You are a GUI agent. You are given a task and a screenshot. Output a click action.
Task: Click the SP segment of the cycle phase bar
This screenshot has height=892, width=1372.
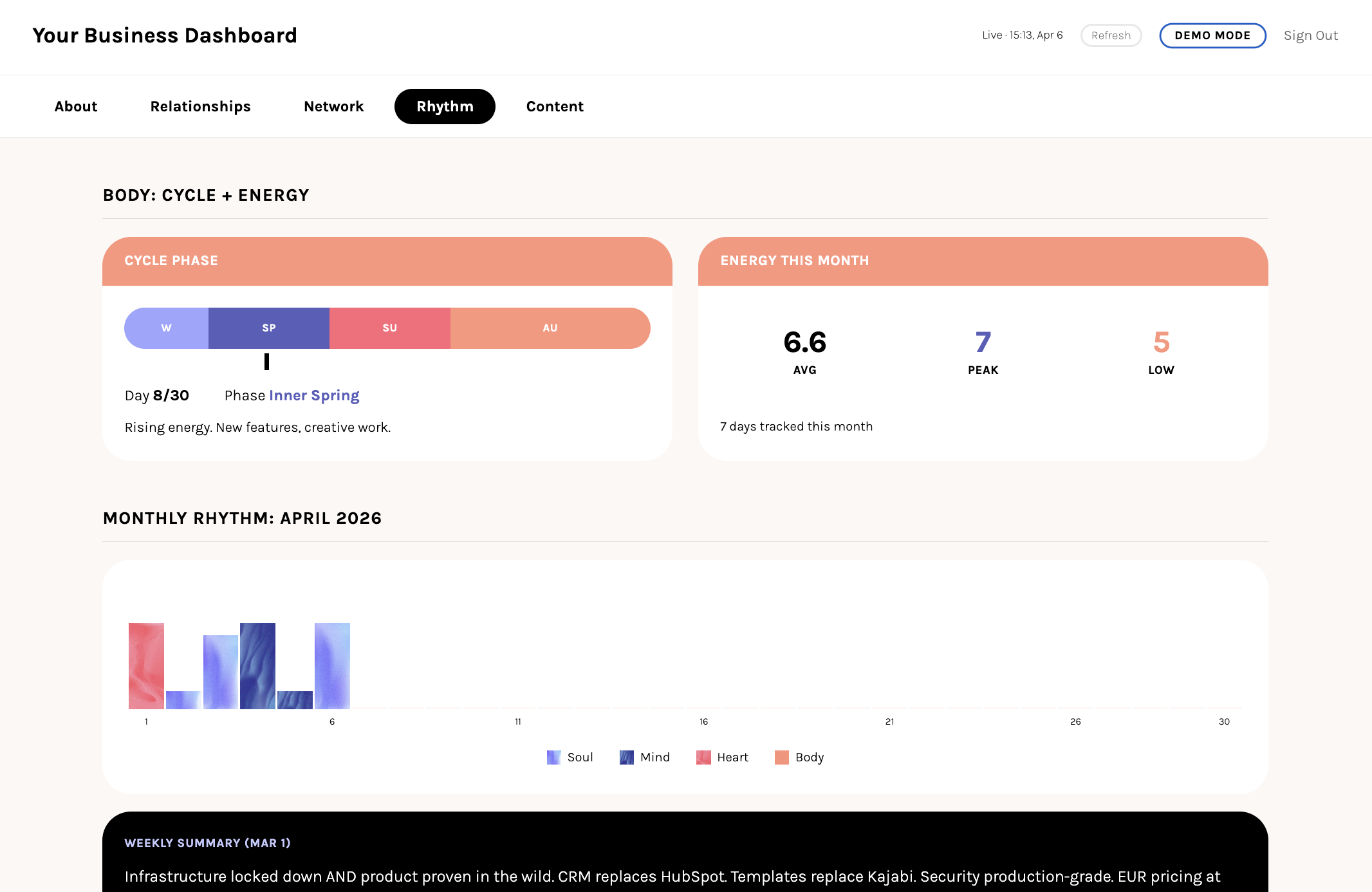(268, 328)
